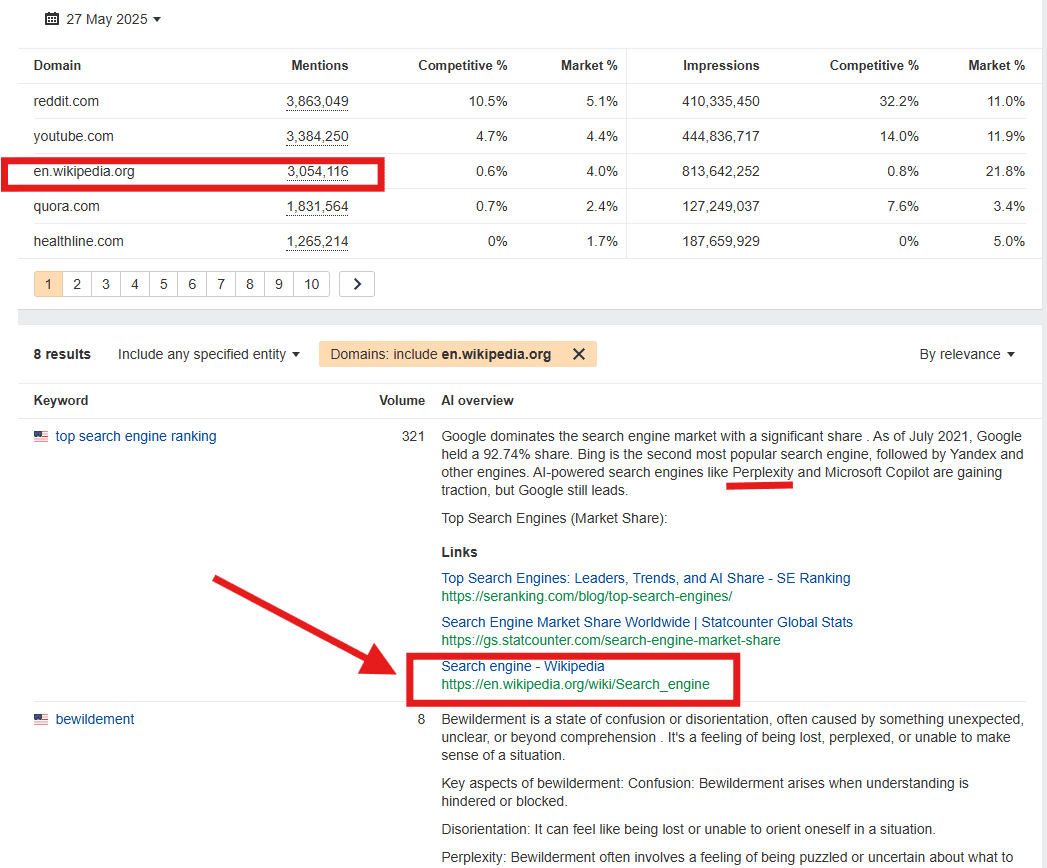Select the healthline.com domain cell
Image resolution: width=1047 pixels, height=868 pixels.
[x=79, y=242]
